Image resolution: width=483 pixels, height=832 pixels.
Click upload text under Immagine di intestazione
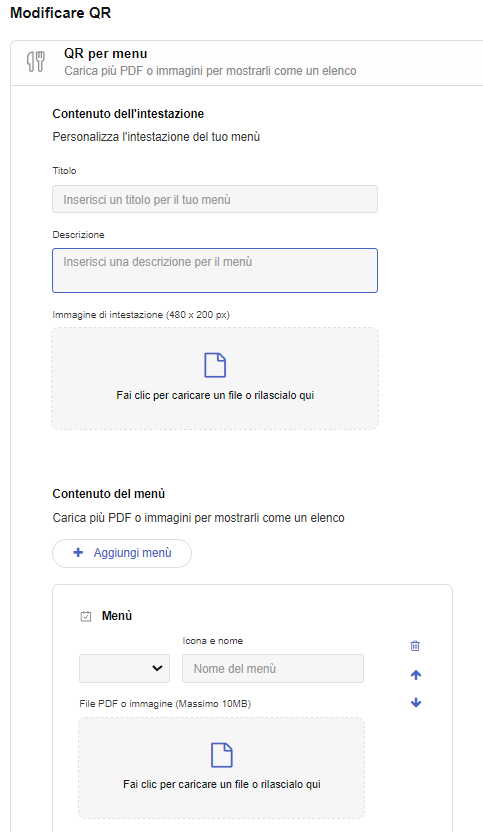(x=215, y=395)
